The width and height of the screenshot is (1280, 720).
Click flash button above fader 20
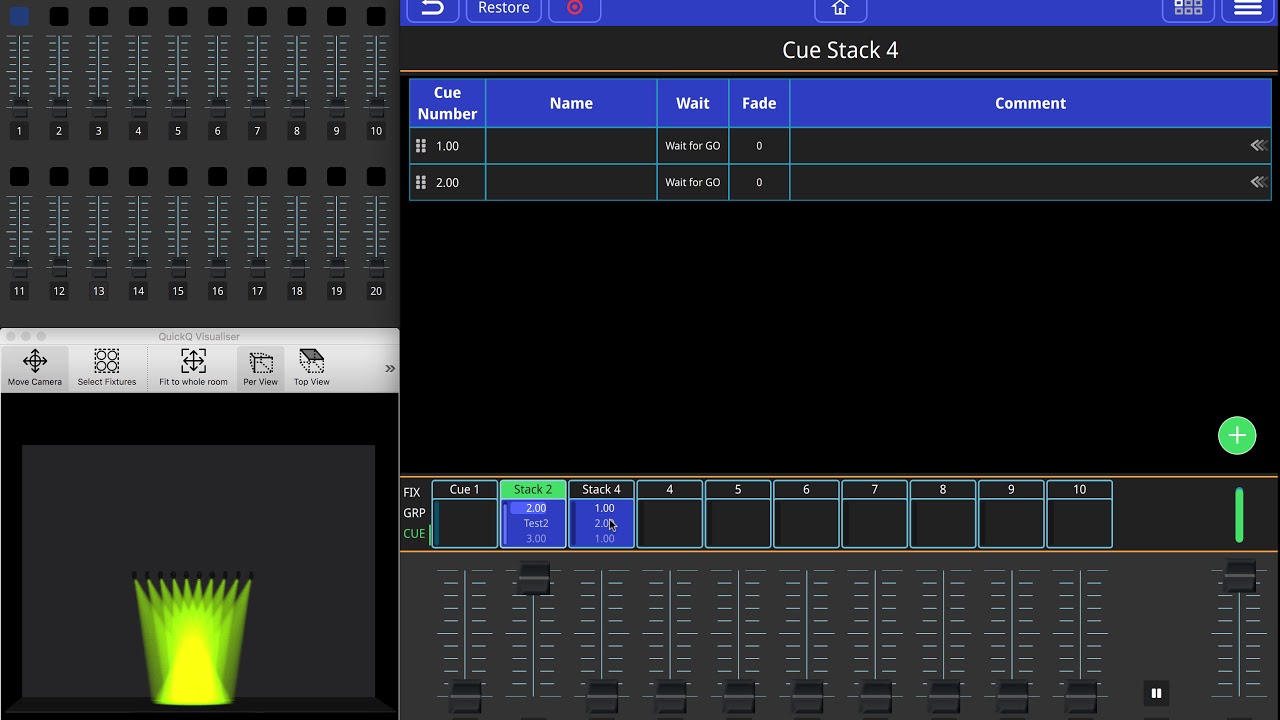tap(376, 177)
